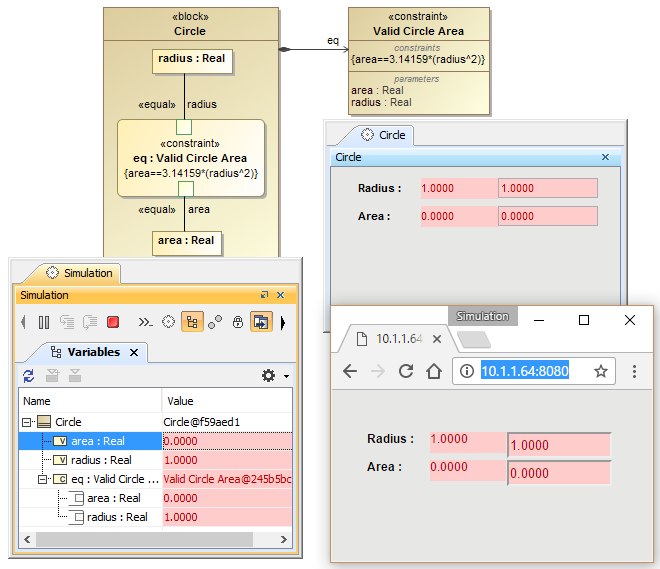This screenshot has height=569, width=660.
Task: Go to browser home page
Action: (434, 371)
